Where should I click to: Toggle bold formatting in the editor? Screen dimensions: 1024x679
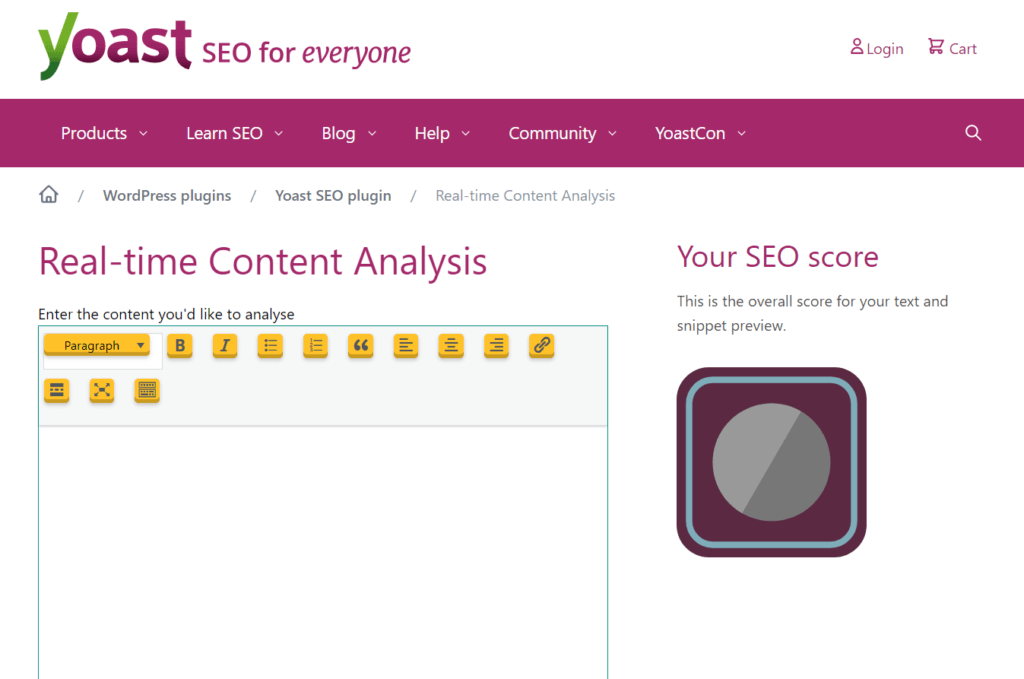180,345
